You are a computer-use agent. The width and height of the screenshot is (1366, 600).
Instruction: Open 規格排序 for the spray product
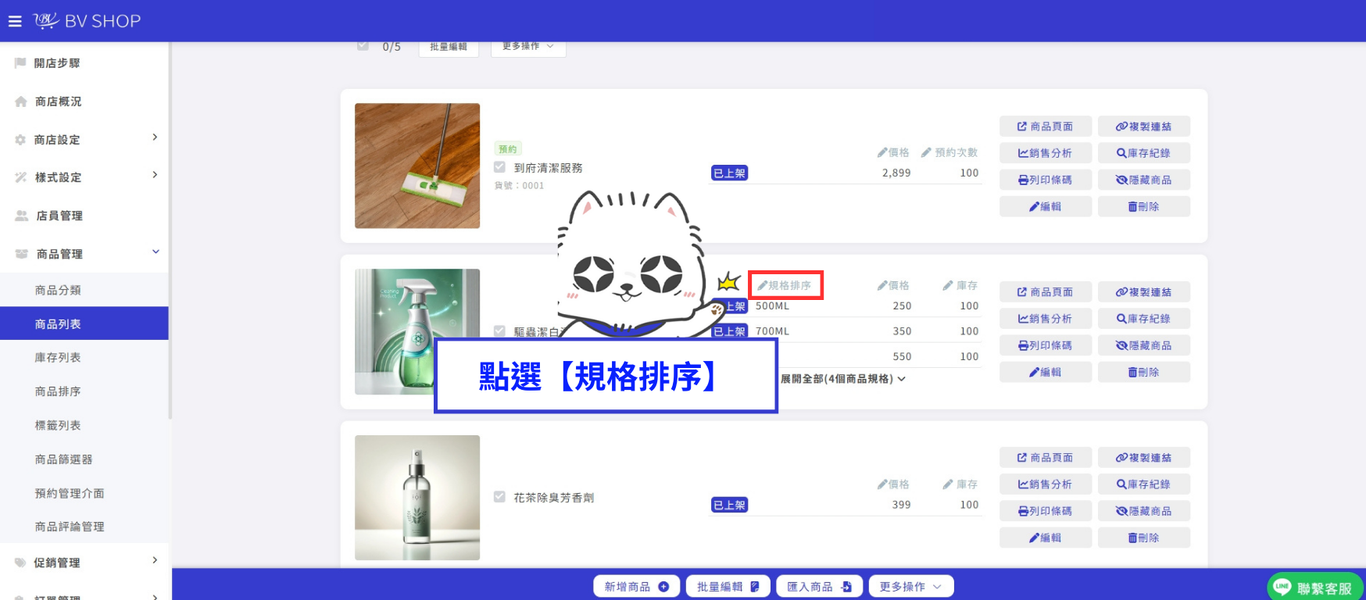point(785,285)
